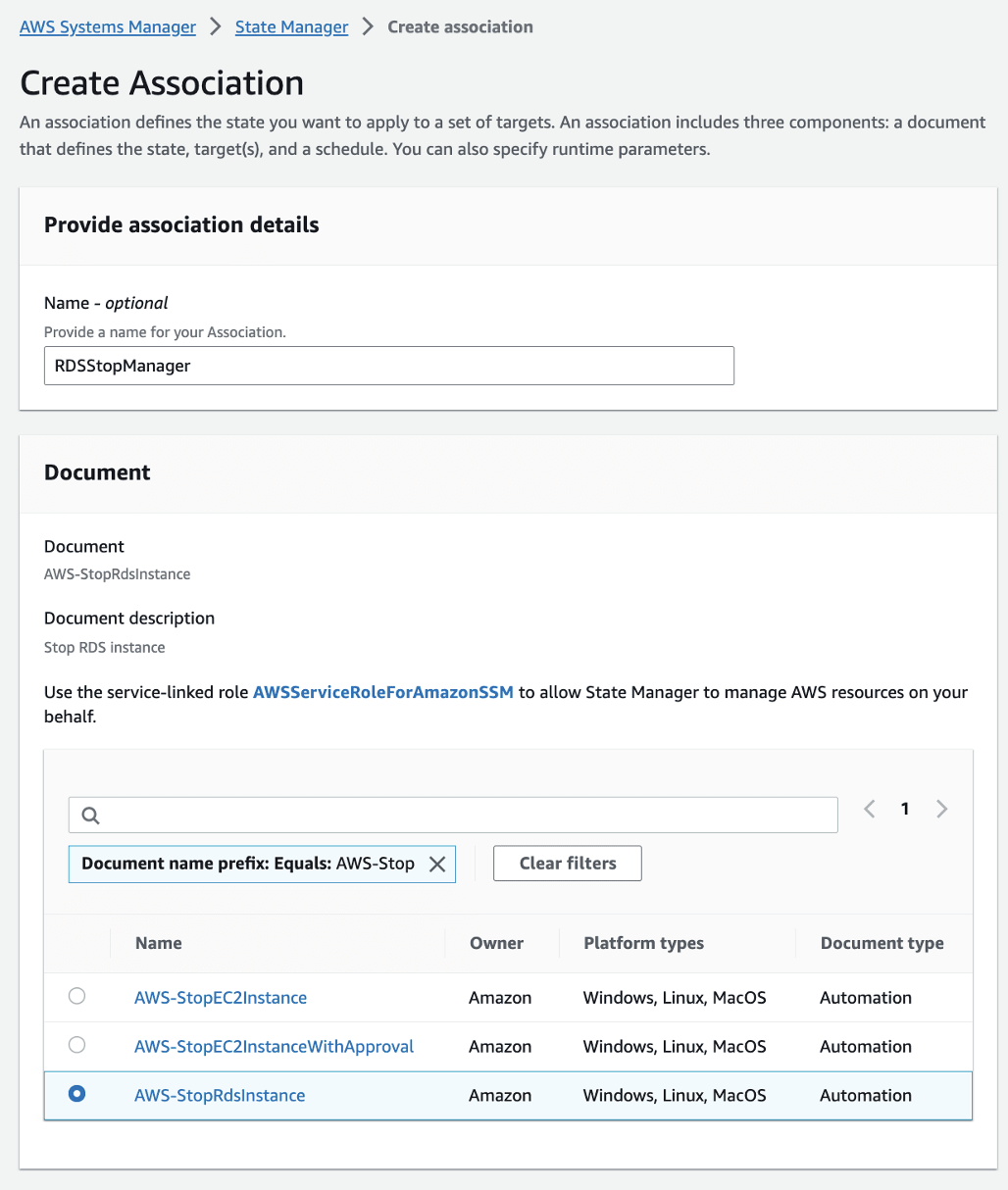
Task: Open the AWS-StopEC2Instance document link
Action: [221, 998]
